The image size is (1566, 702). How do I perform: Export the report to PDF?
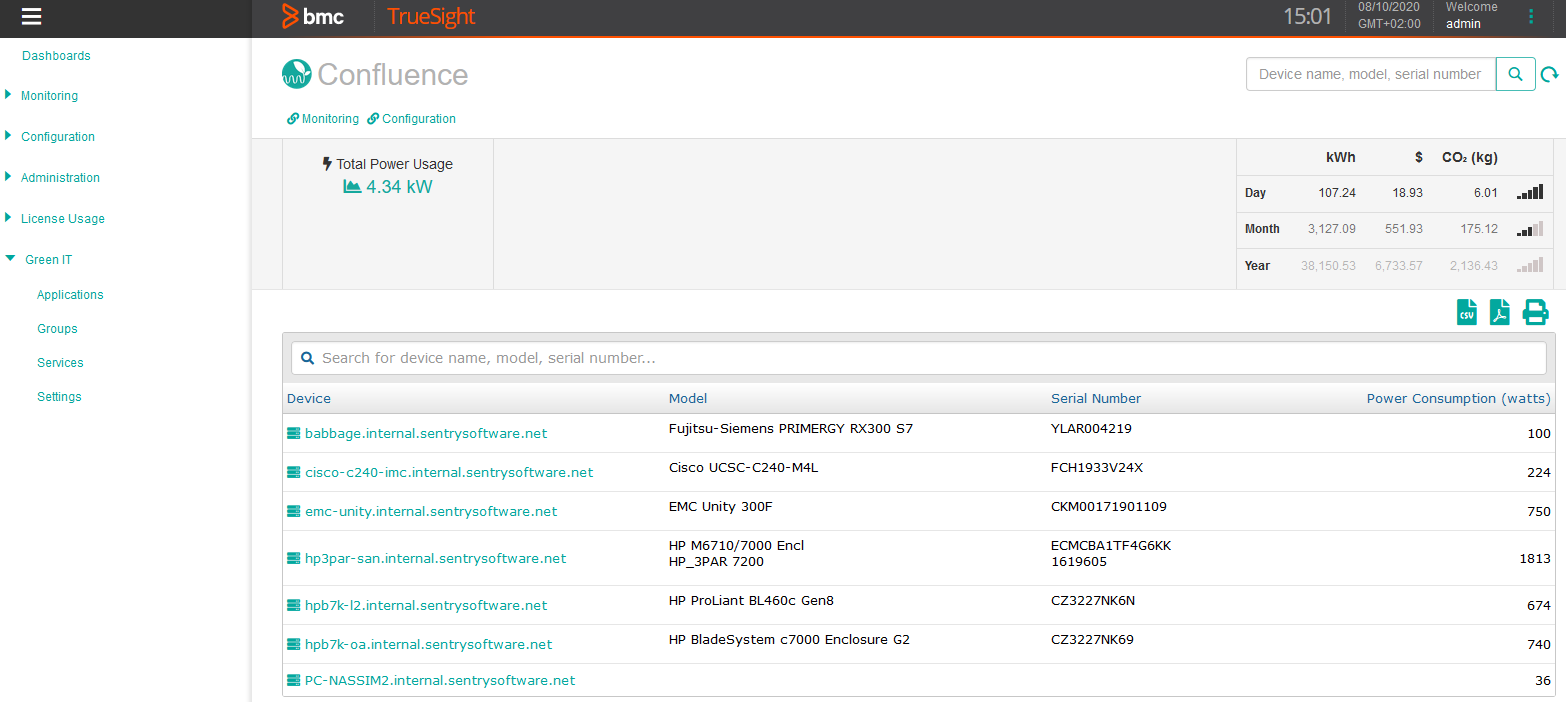point(1500,311)
